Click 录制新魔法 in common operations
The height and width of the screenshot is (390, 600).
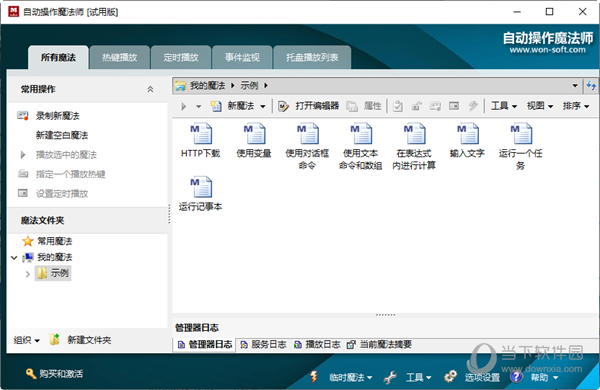point(49,116)
